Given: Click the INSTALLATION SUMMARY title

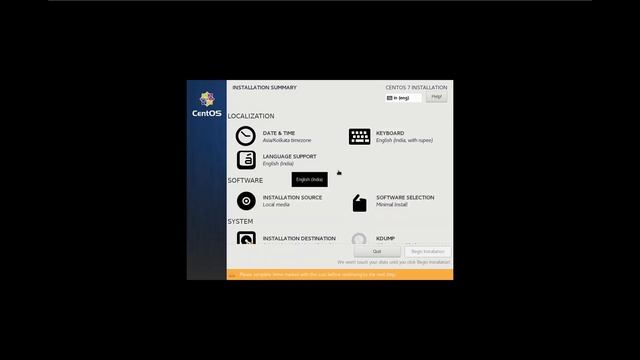Looking at the screenshot, I should click(264, 87).
